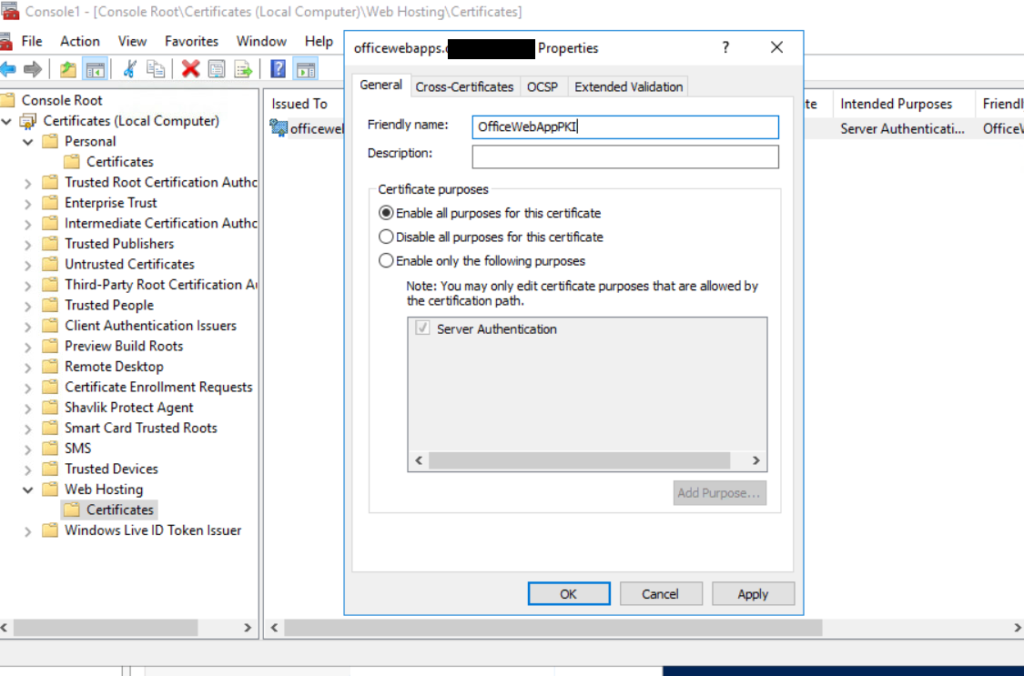
Task: Click the Remote Desktop folder icon
Action: click(x=50, y=366)
